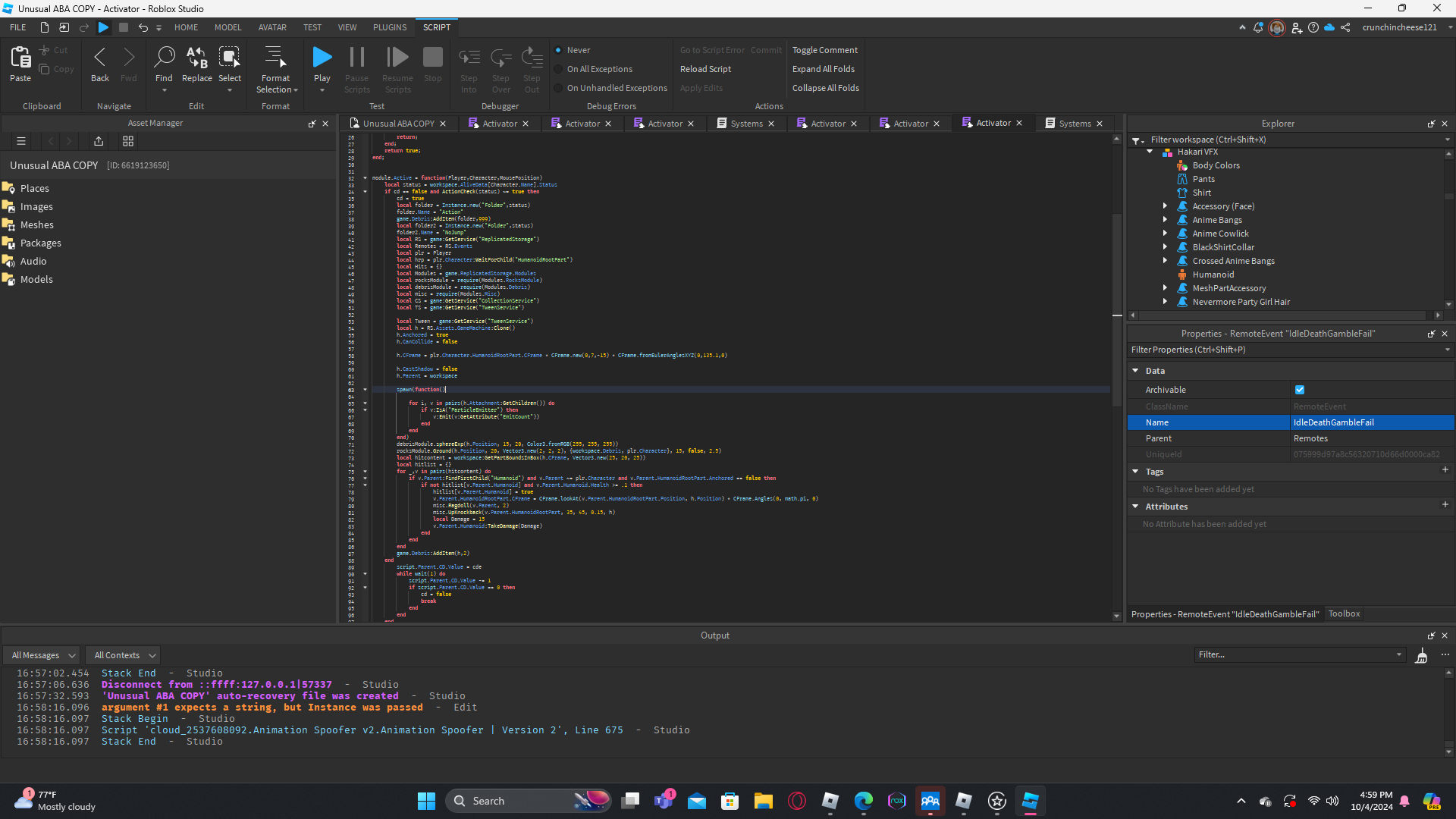
Task: Click Expand All Folds
Action: tap(824, 69)
